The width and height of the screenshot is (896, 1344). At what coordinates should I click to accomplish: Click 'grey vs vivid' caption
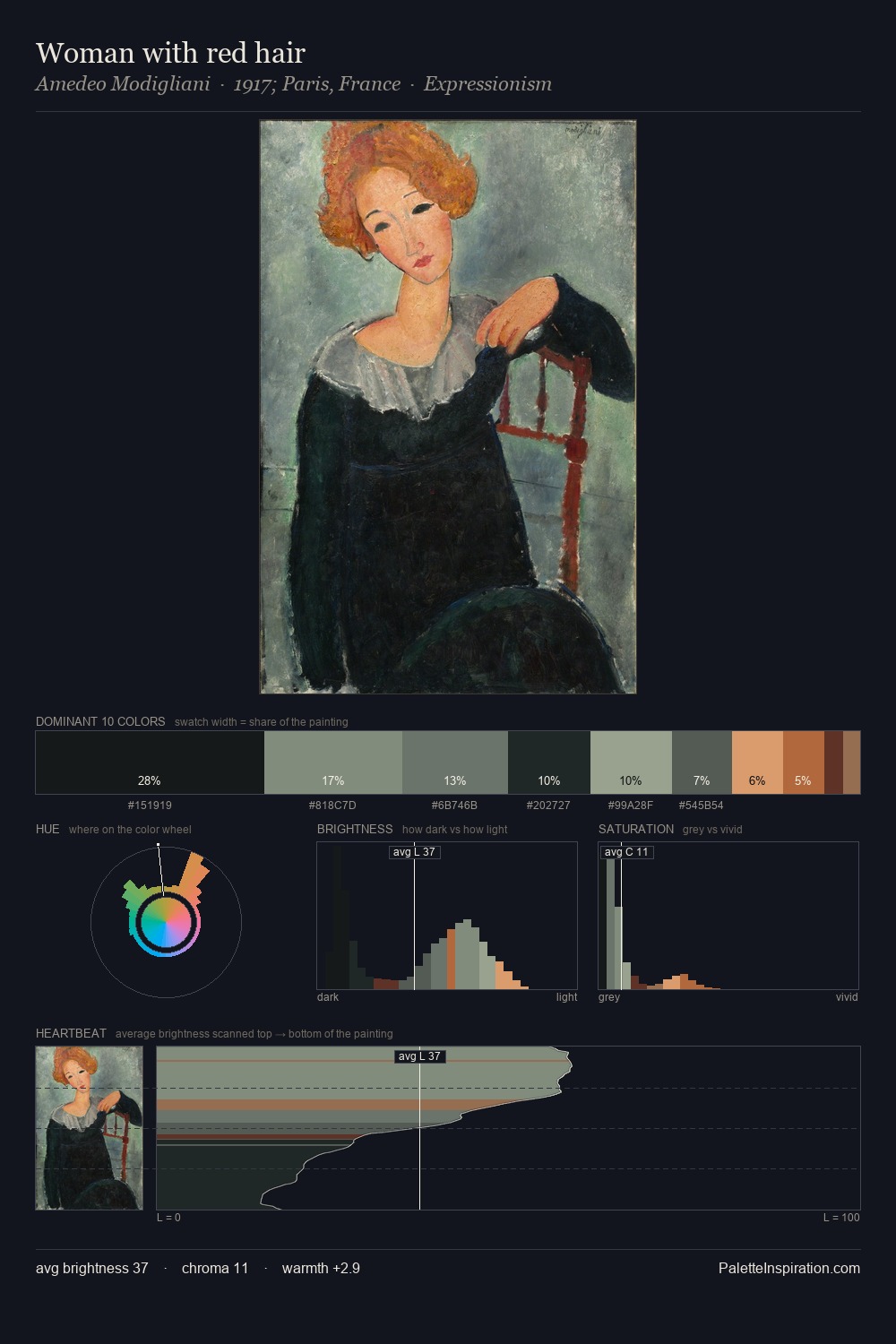pos(712,830)
